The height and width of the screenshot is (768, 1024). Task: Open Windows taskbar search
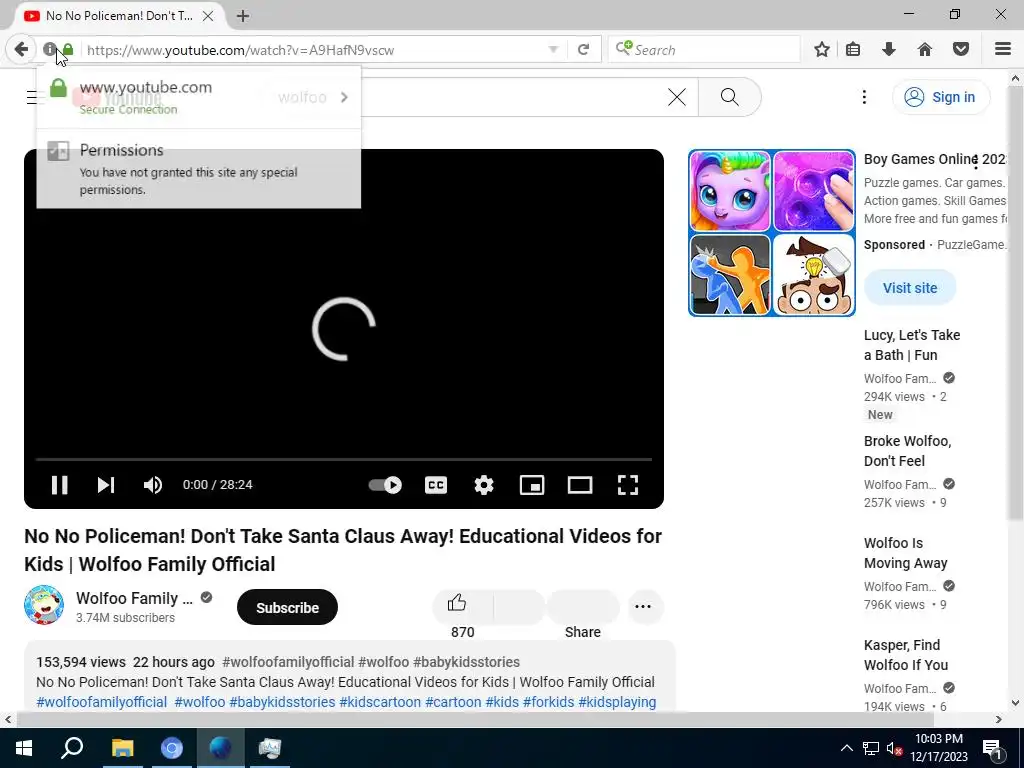[x=72, y=748]
